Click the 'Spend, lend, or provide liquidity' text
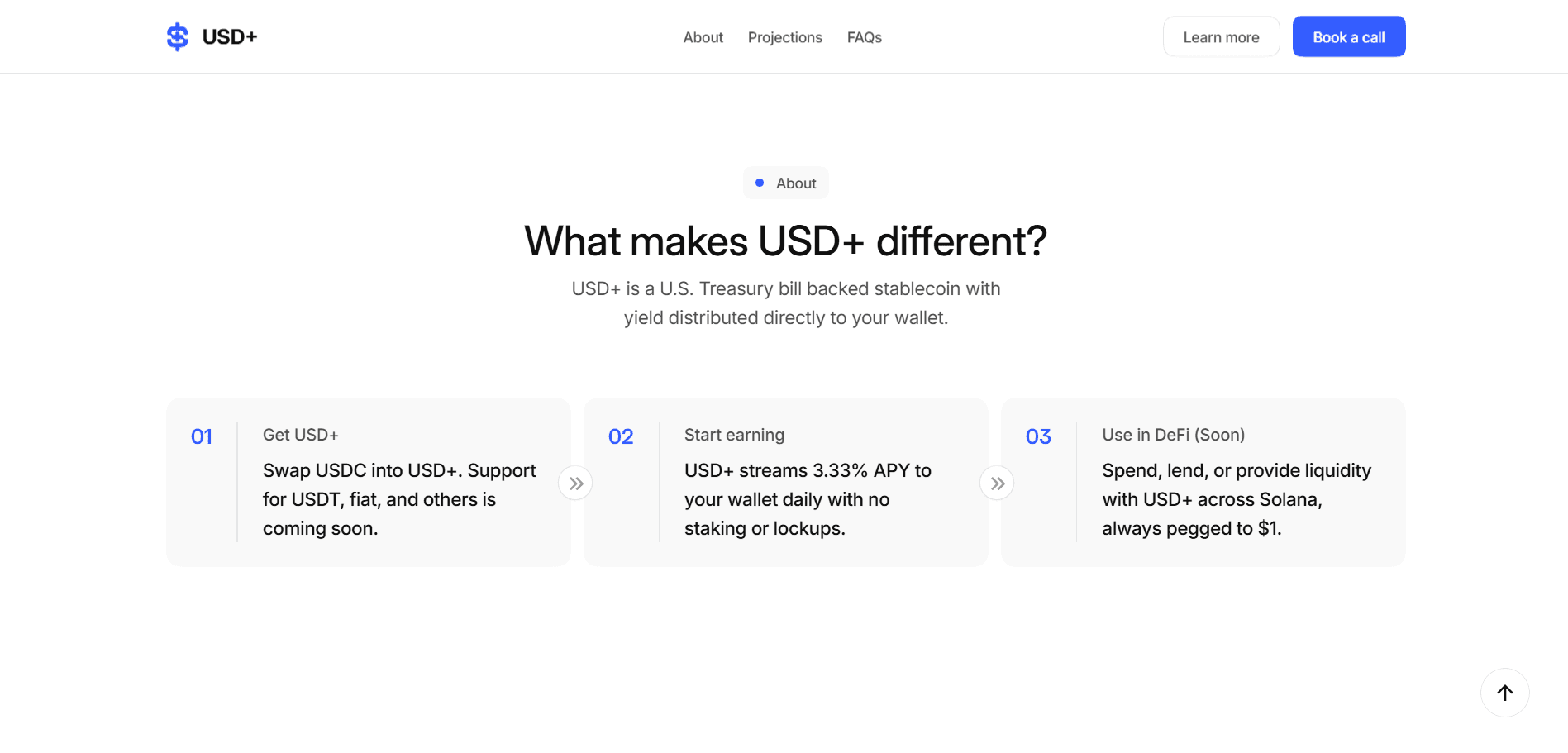The height and width of the screenshot is (753, 1568). pyautogui.click(x=1237, y=499)
